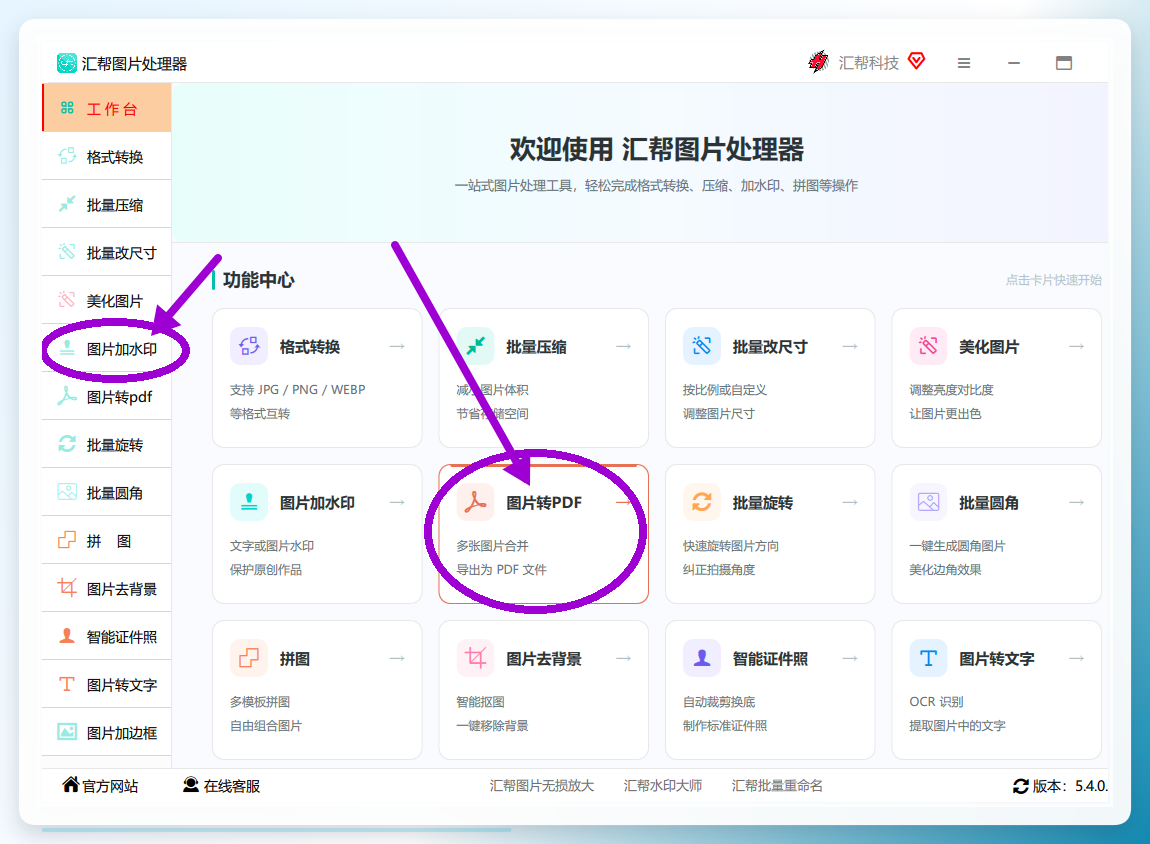
Task: Click arrow on the 批量压缩 card
Action: tap(623, 346)
